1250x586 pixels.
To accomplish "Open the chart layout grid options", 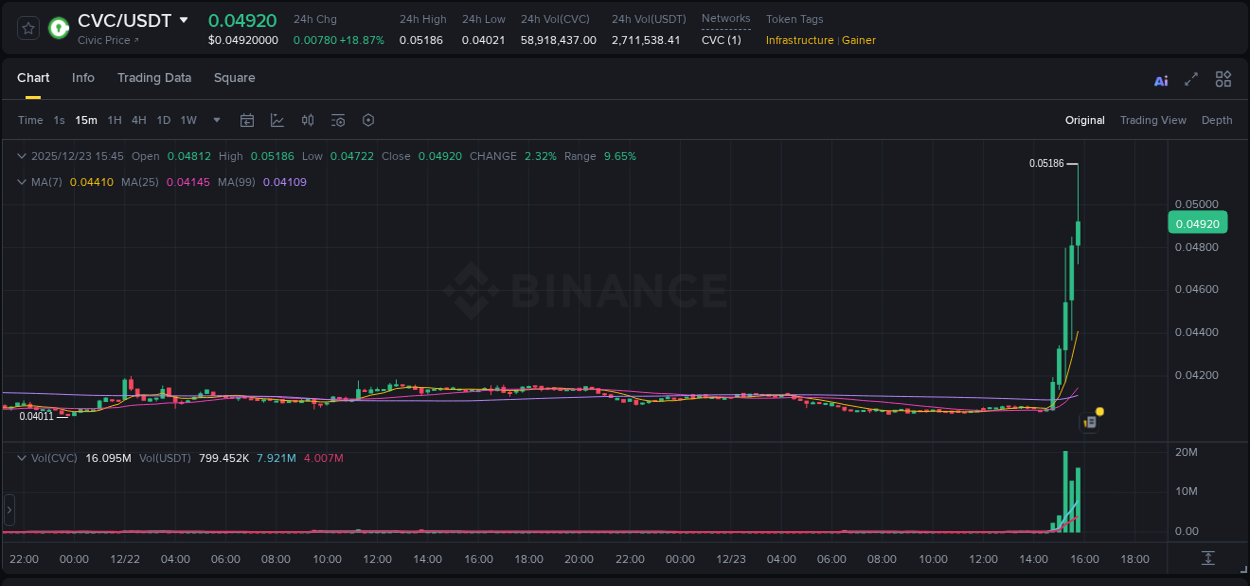I will 1223,79.
